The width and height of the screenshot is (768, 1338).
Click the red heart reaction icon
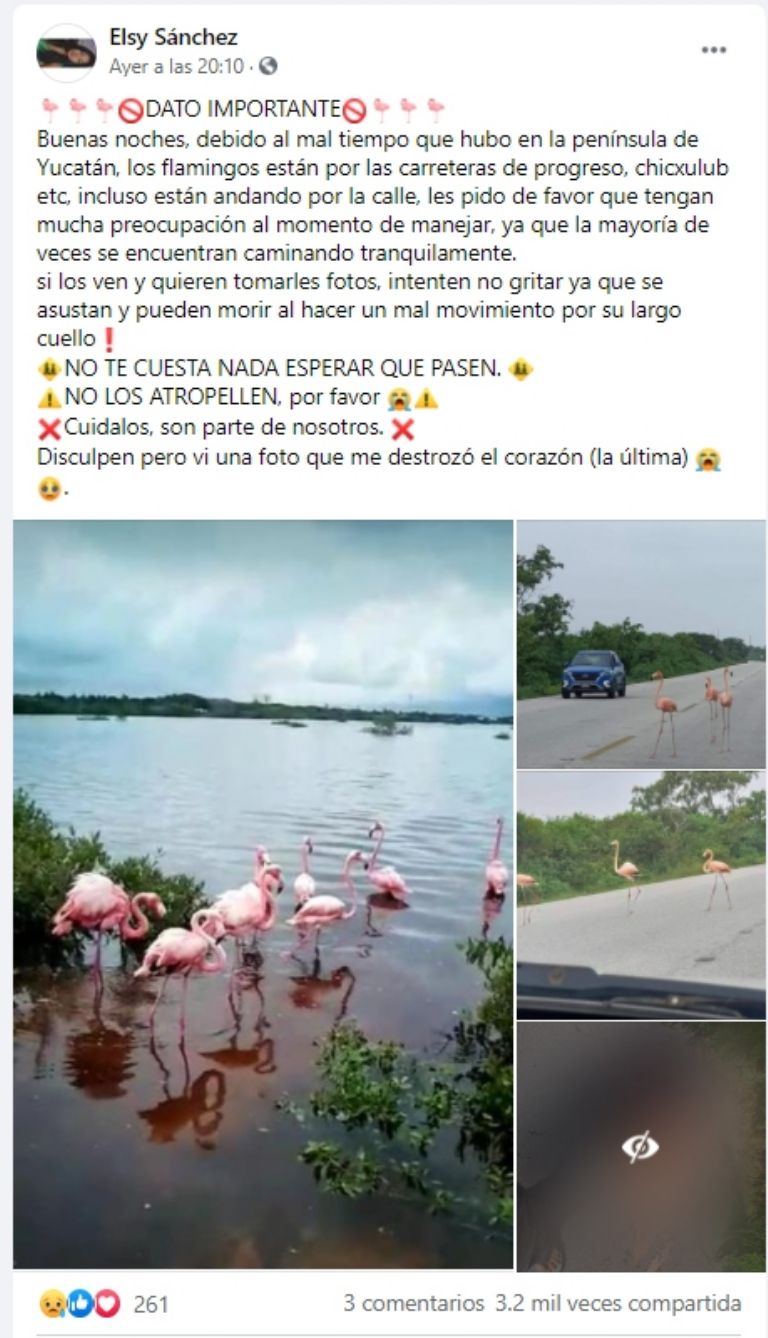(107, 1303)
